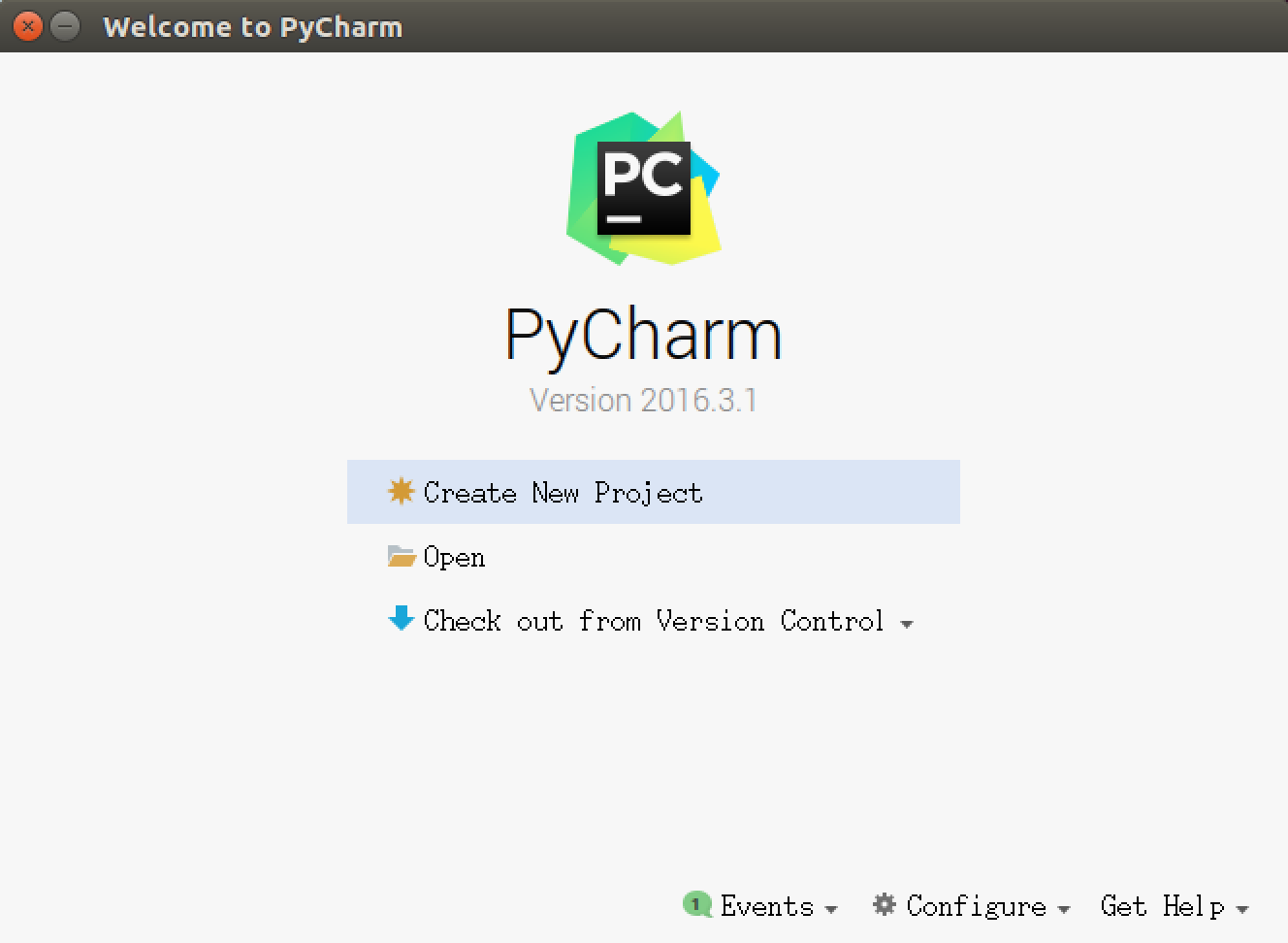Open the Events menu

tap(766, 905)
